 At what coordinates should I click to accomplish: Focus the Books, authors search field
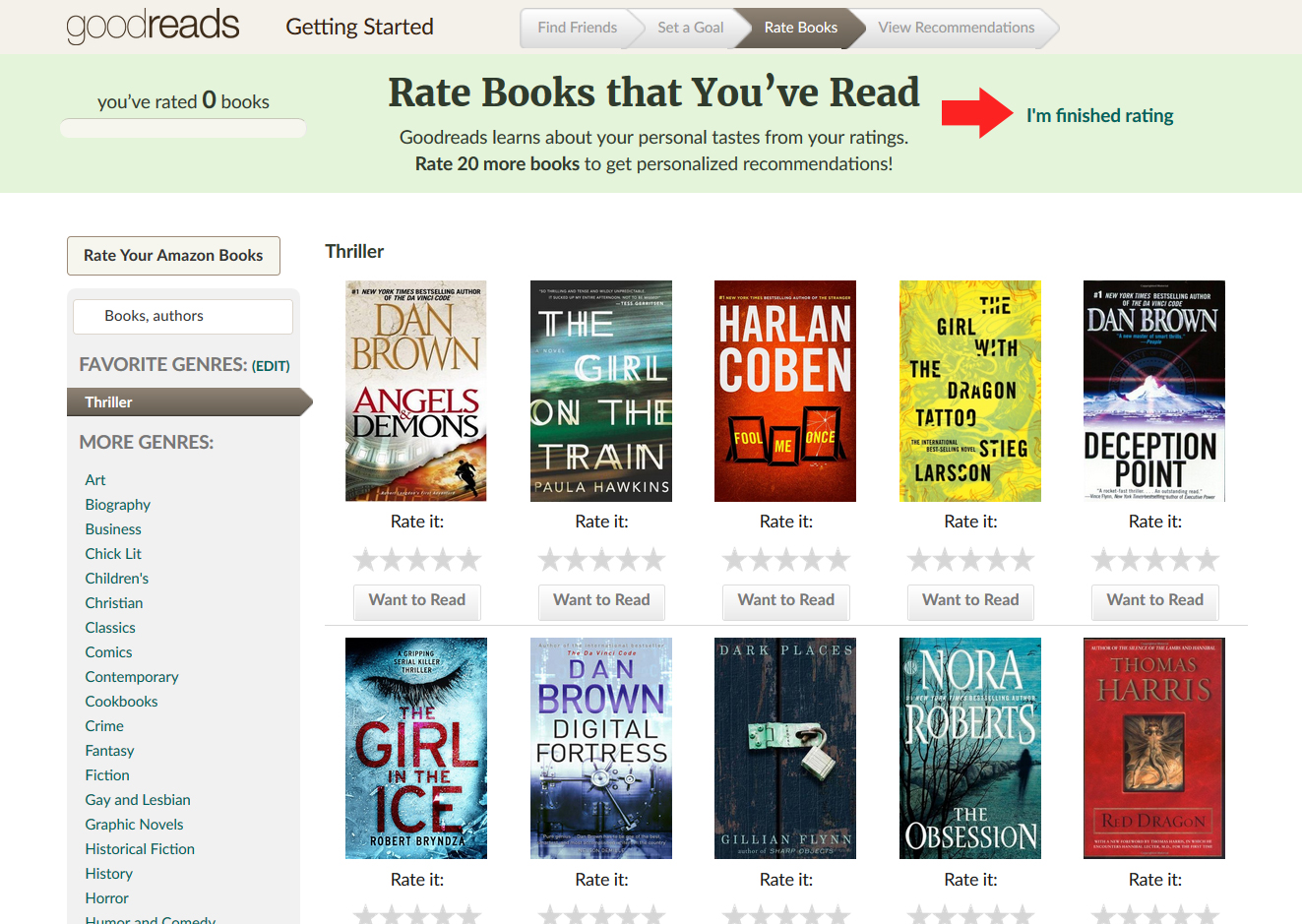pyautogui.click(x=183, y=316)
